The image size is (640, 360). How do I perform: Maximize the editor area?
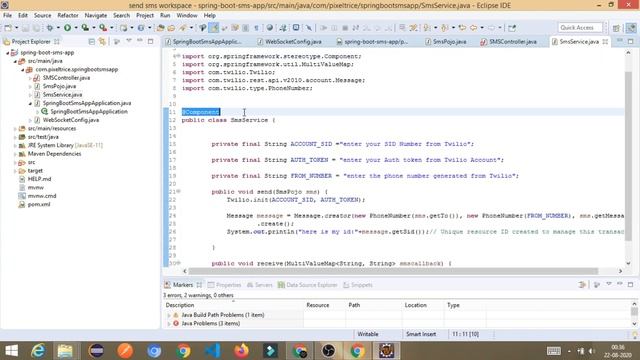pyautogui.click(x=631, y=41)
